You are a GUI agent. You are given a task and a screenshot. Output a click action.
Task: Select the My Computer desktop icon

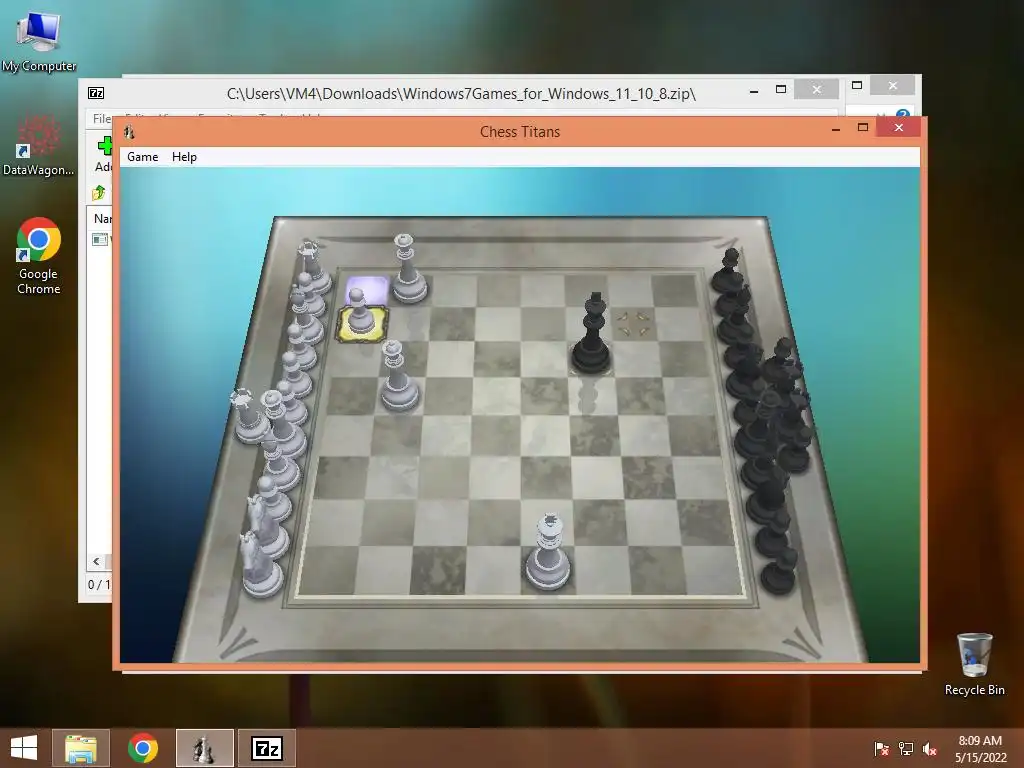[39, 42]
